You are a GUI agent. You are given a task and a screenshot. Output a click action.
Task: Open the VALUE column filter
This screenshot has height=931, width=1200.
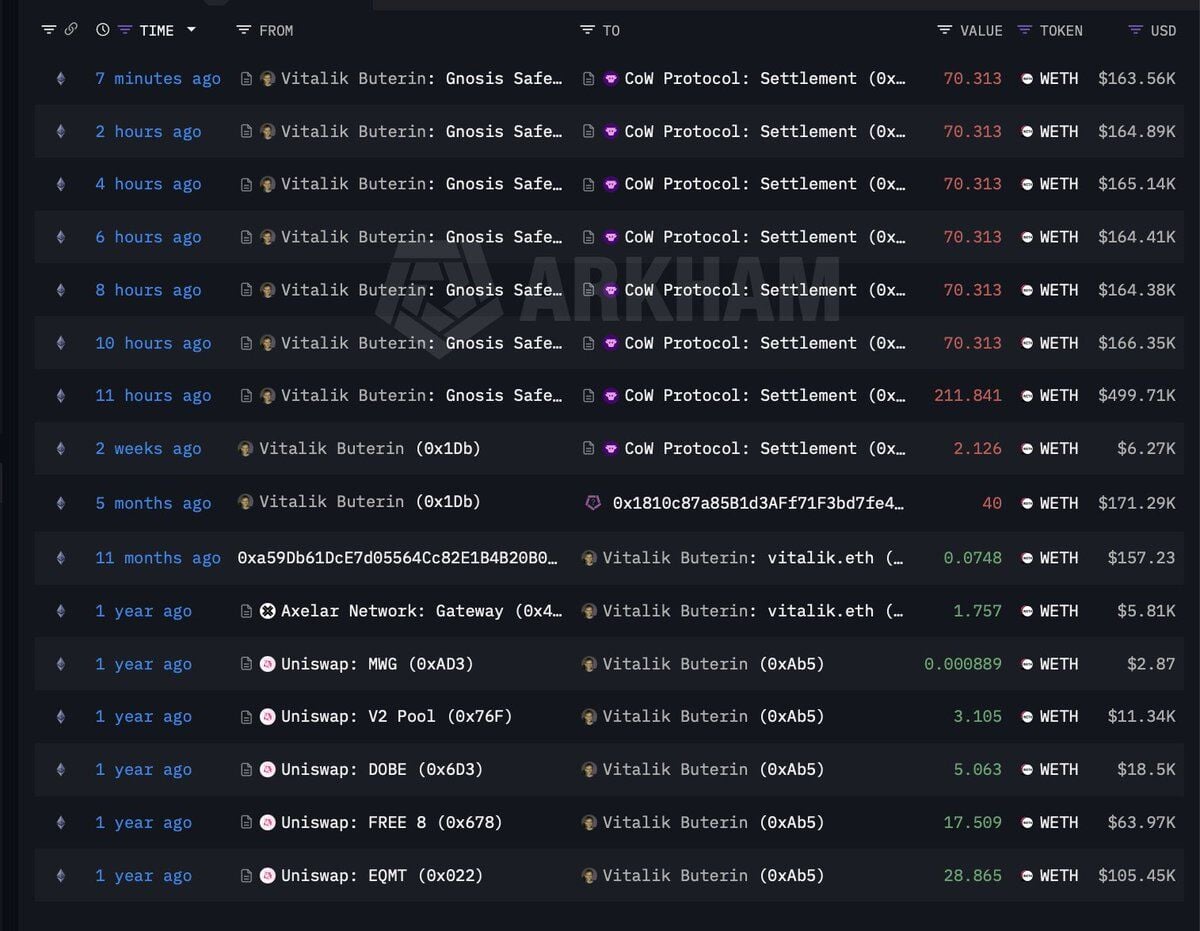pos(944,30)
